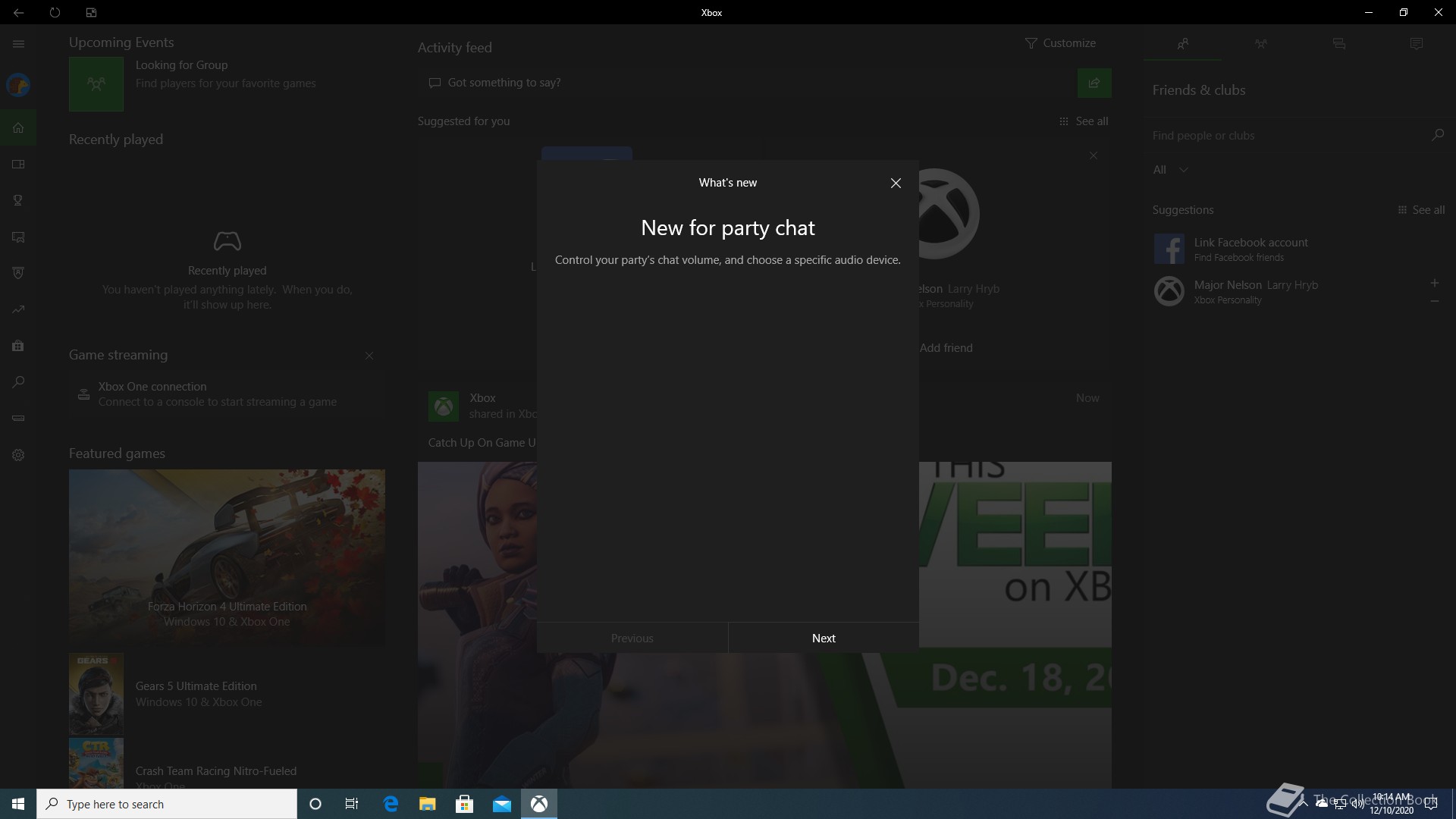
Task: Open Mail app from taskbar
Action: [502, 804]
